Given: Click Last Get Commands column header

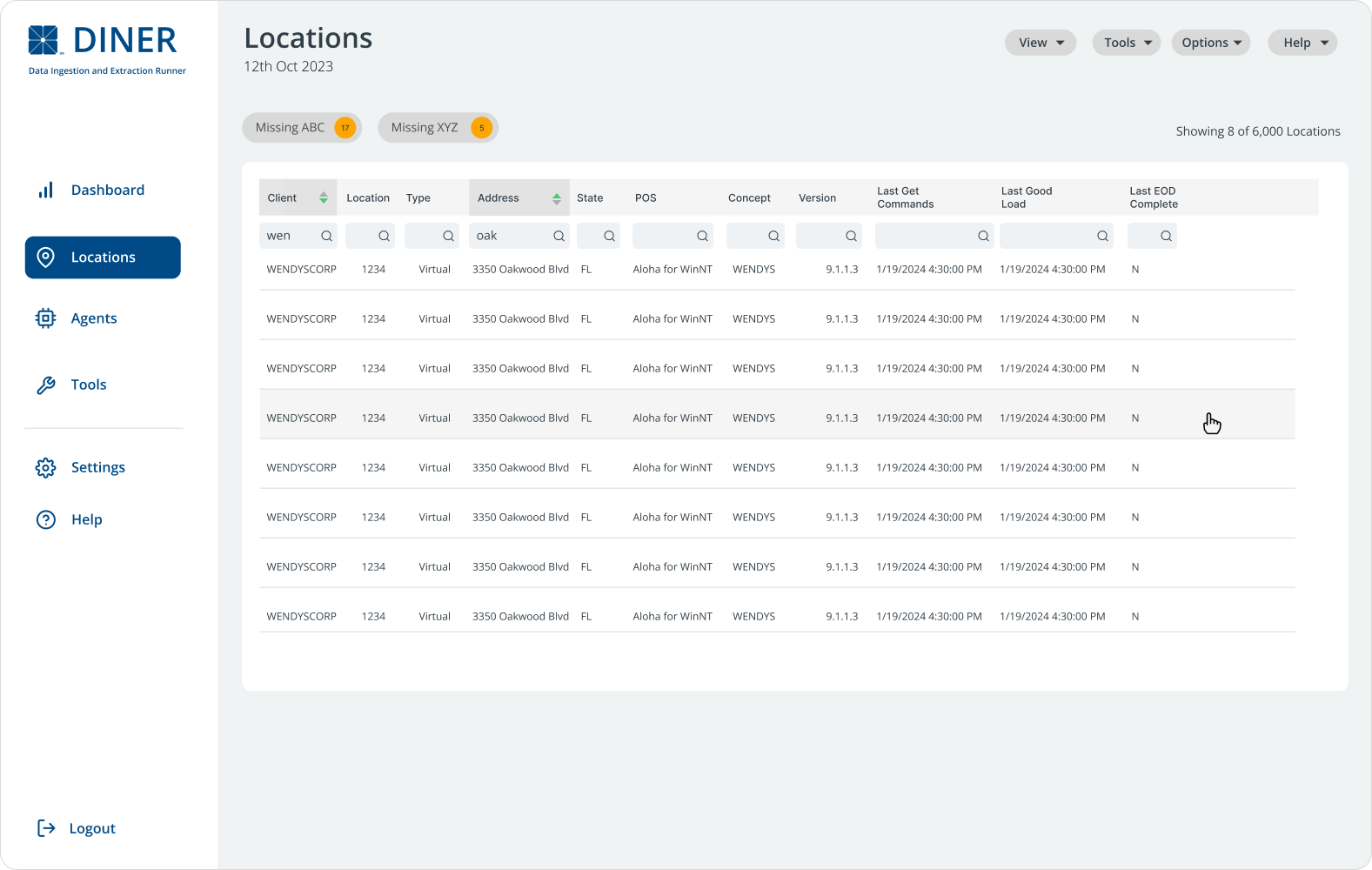Looking at the screenshot, I should click(906, 197).
